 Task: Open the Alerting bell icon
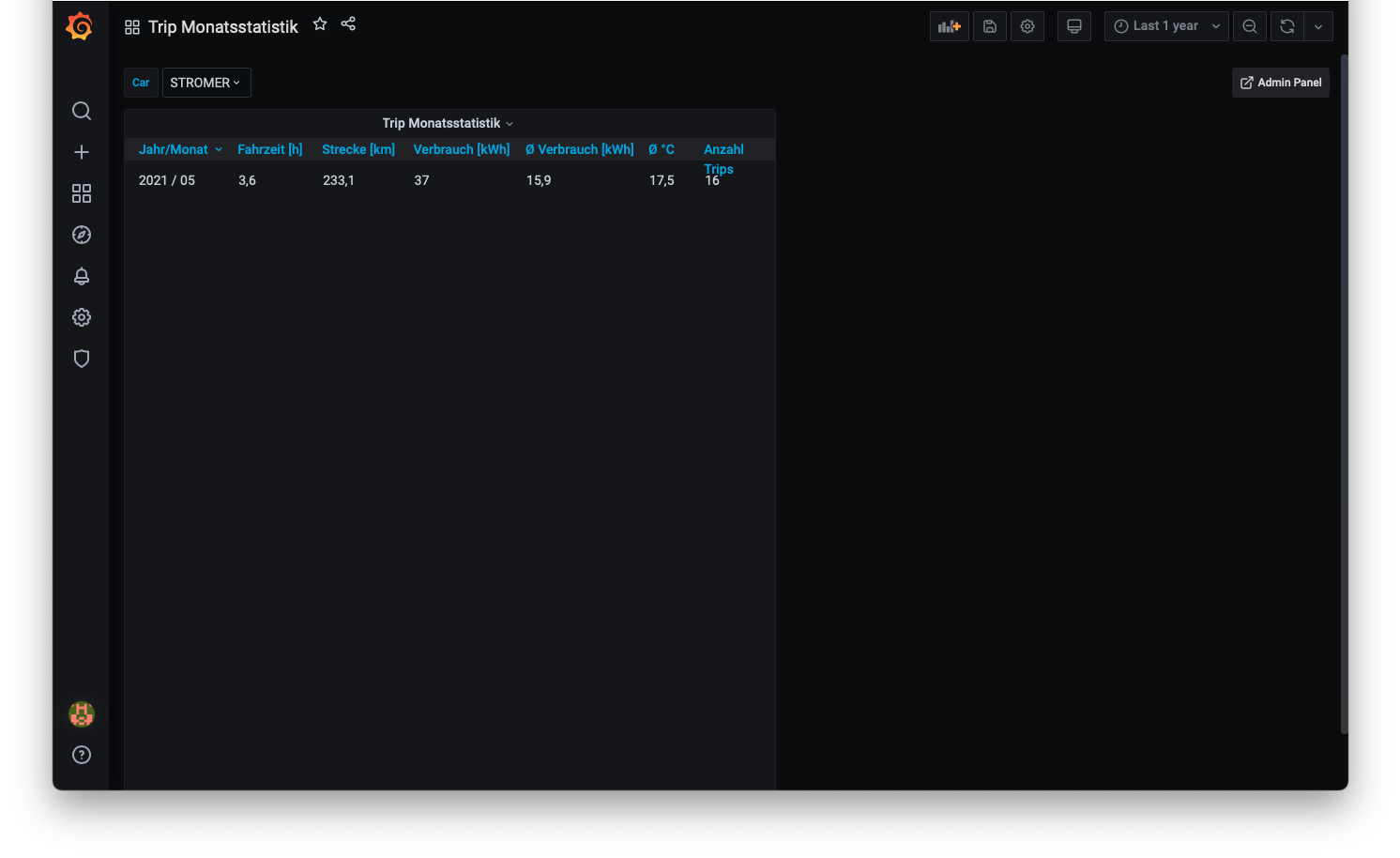[x=82, y=276]
